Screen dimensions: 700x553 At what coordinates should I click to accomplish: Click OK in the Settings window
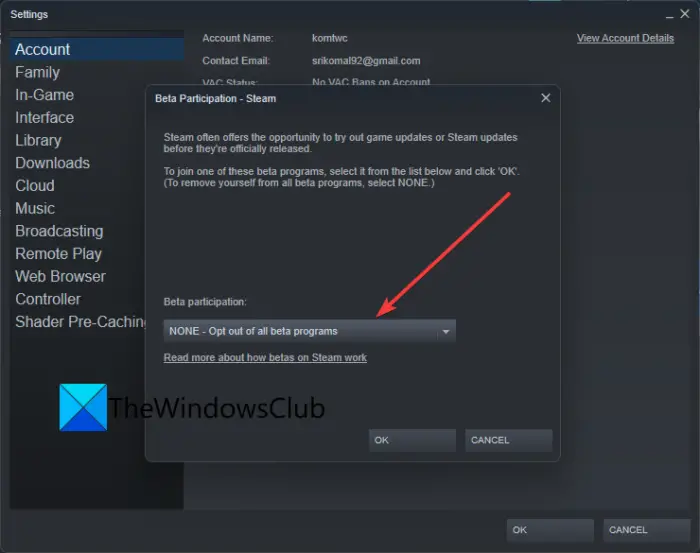(x=550, y=530)
